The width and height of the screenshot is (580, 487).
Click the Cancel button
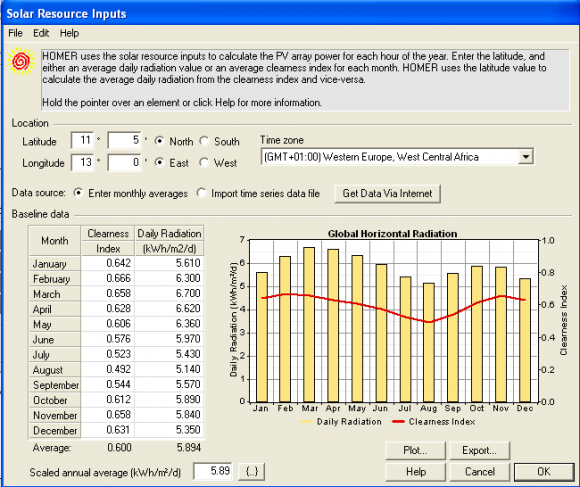[480, 472]
